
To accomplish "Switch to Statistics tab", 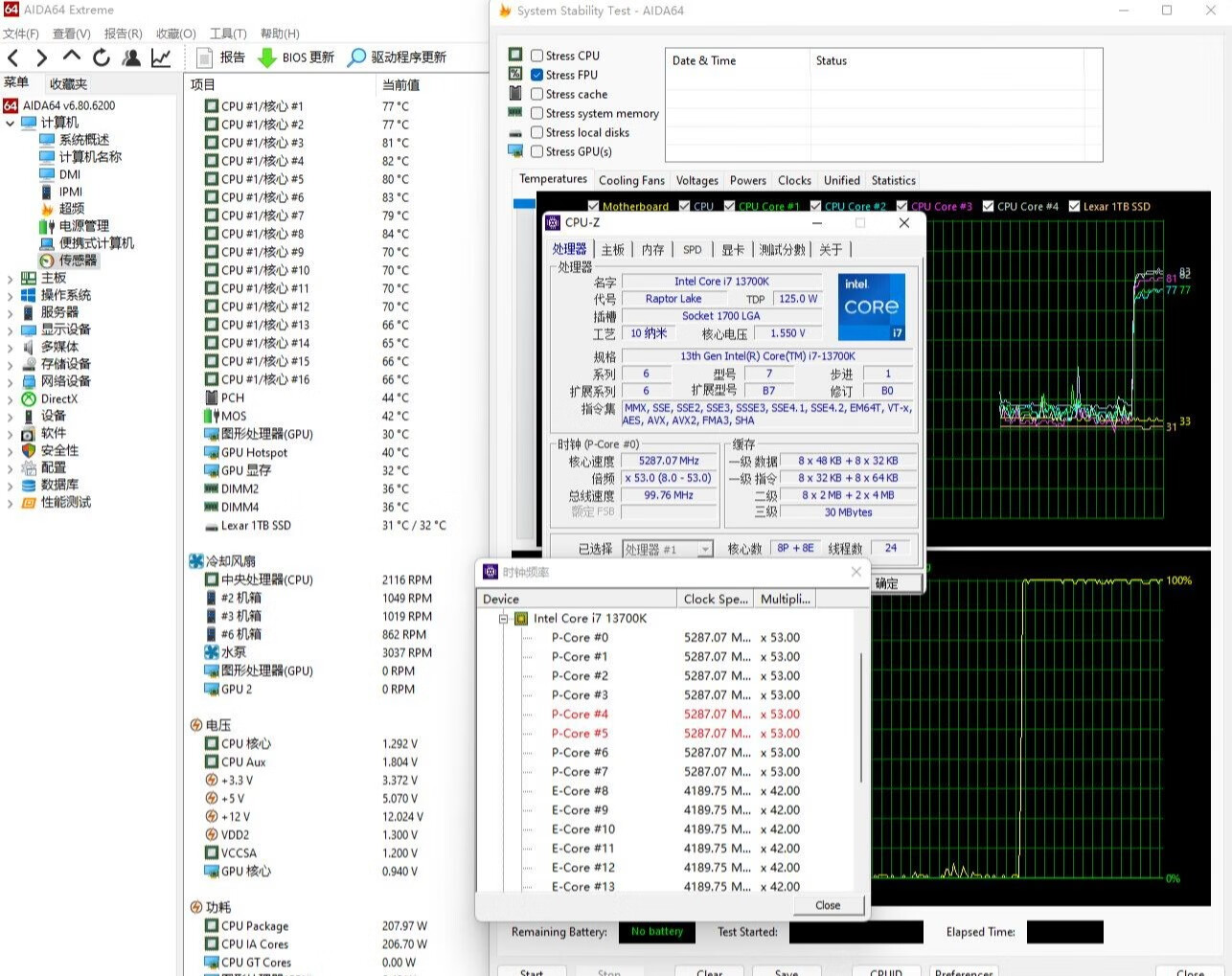I will click(893, 180).
